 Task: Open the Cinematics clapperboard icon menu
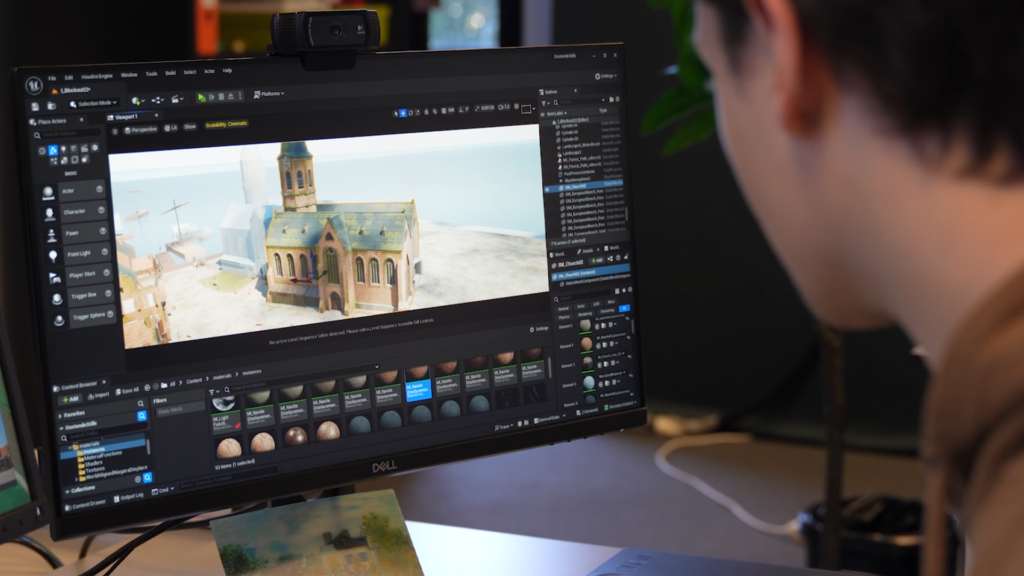point(176,99)
